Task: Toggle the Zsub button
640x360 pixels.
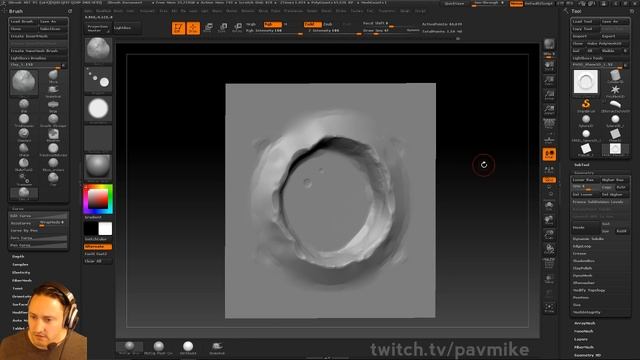Action: [x=328, y=24]
